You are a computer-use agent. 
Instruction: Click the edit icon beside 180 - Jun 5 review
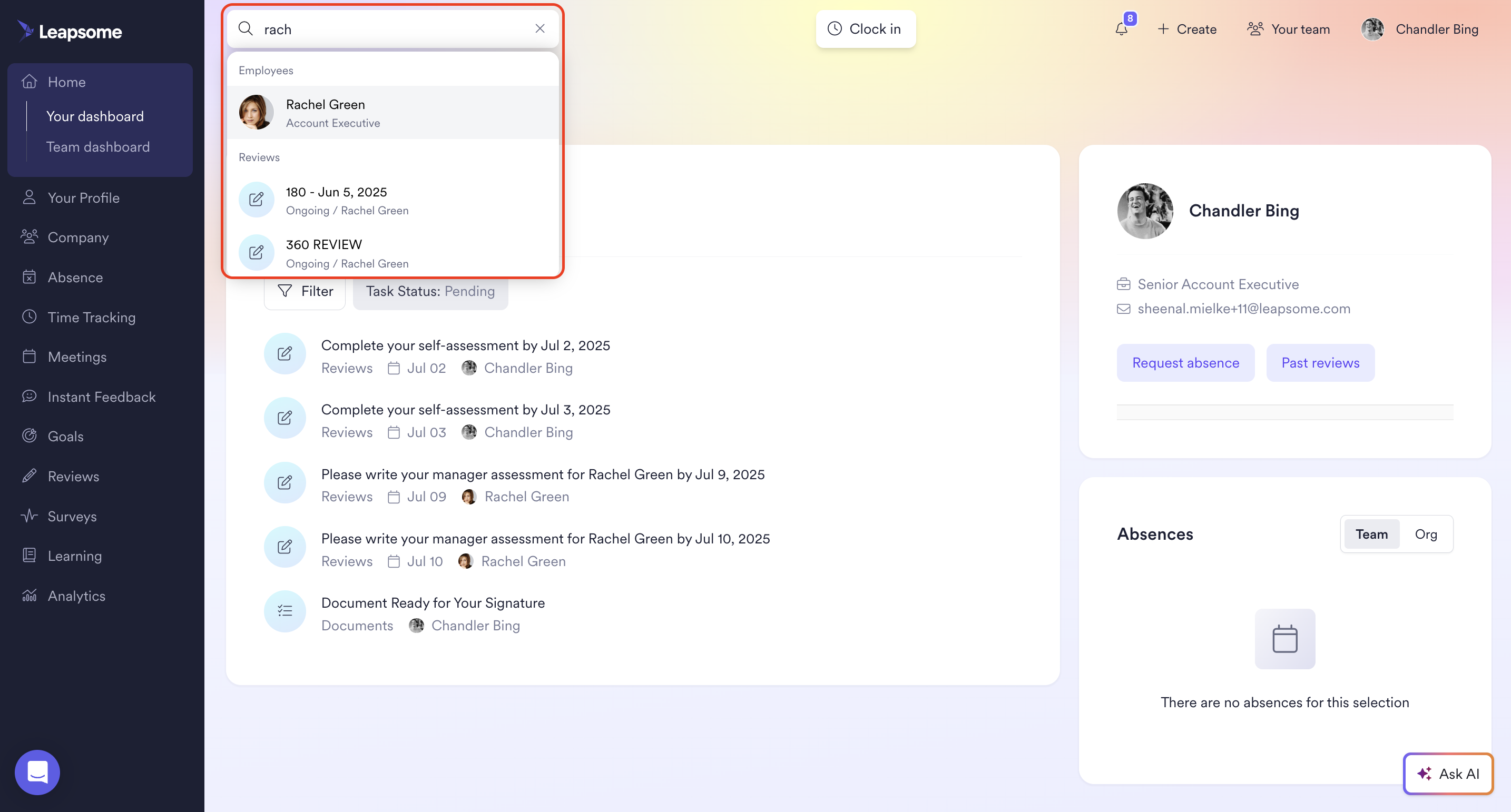pos(257,200)
